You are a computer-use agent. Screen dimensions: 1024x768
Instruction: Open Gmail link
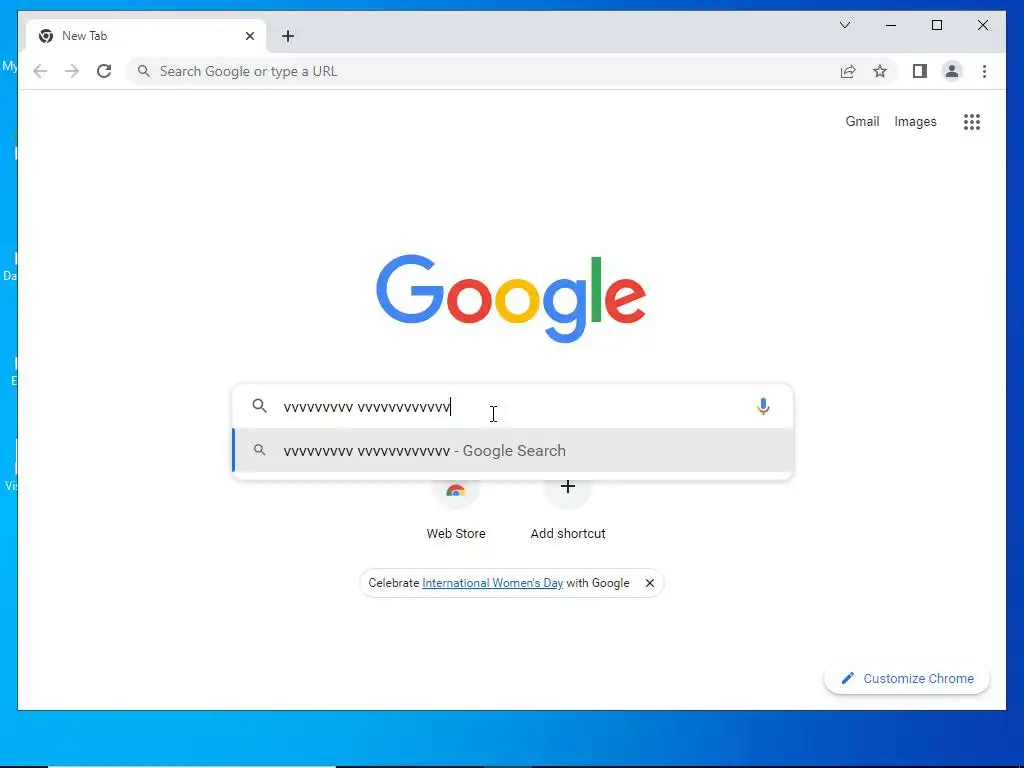click(x=862, y=121)
